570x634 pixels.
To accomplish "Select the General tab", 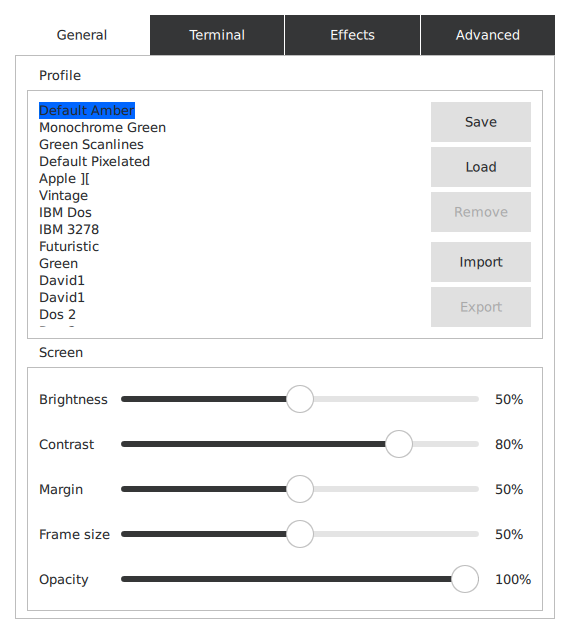I will (x=82, y=35).
